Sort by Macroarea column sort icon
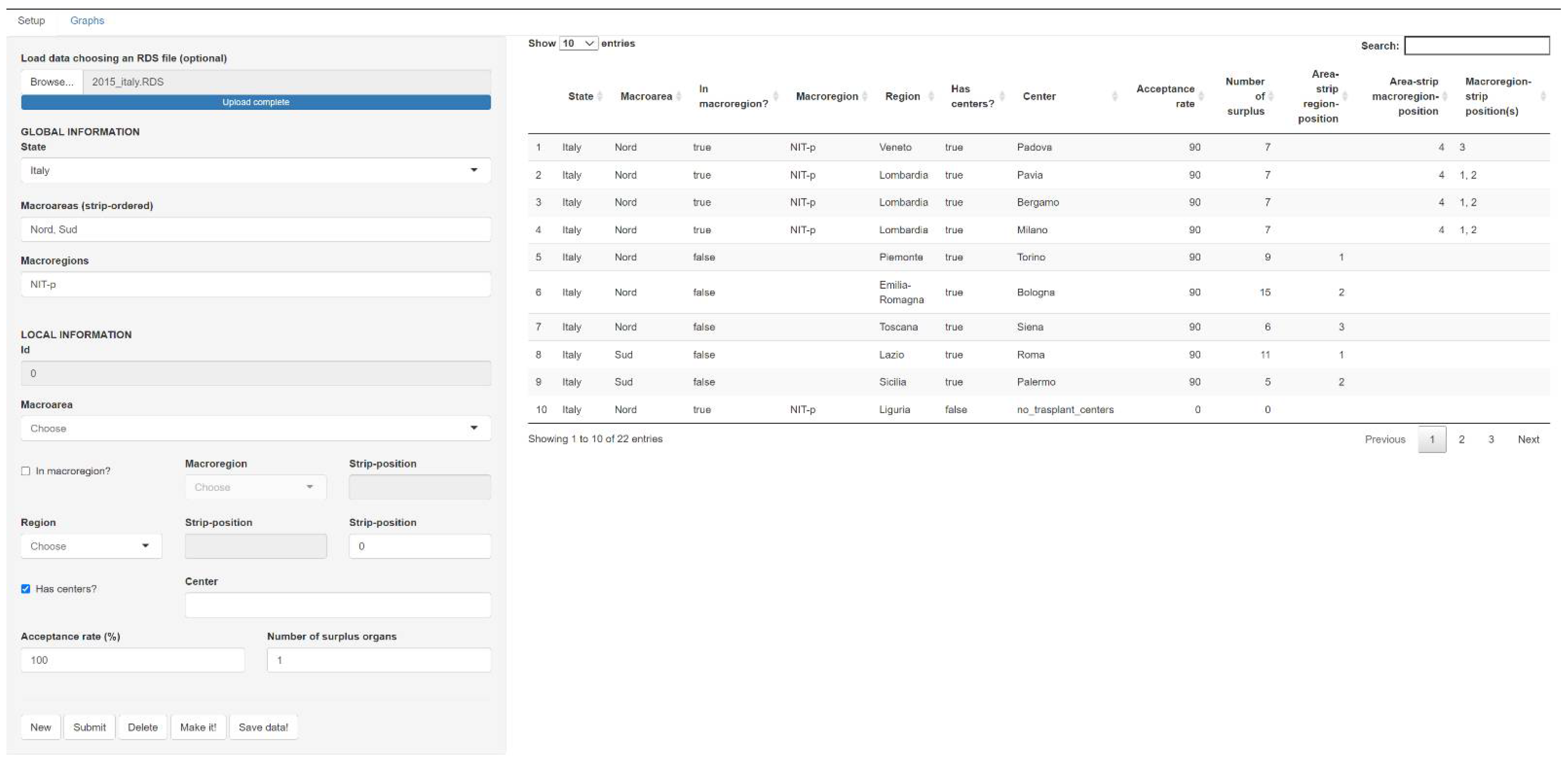 (x=678, y=96)
